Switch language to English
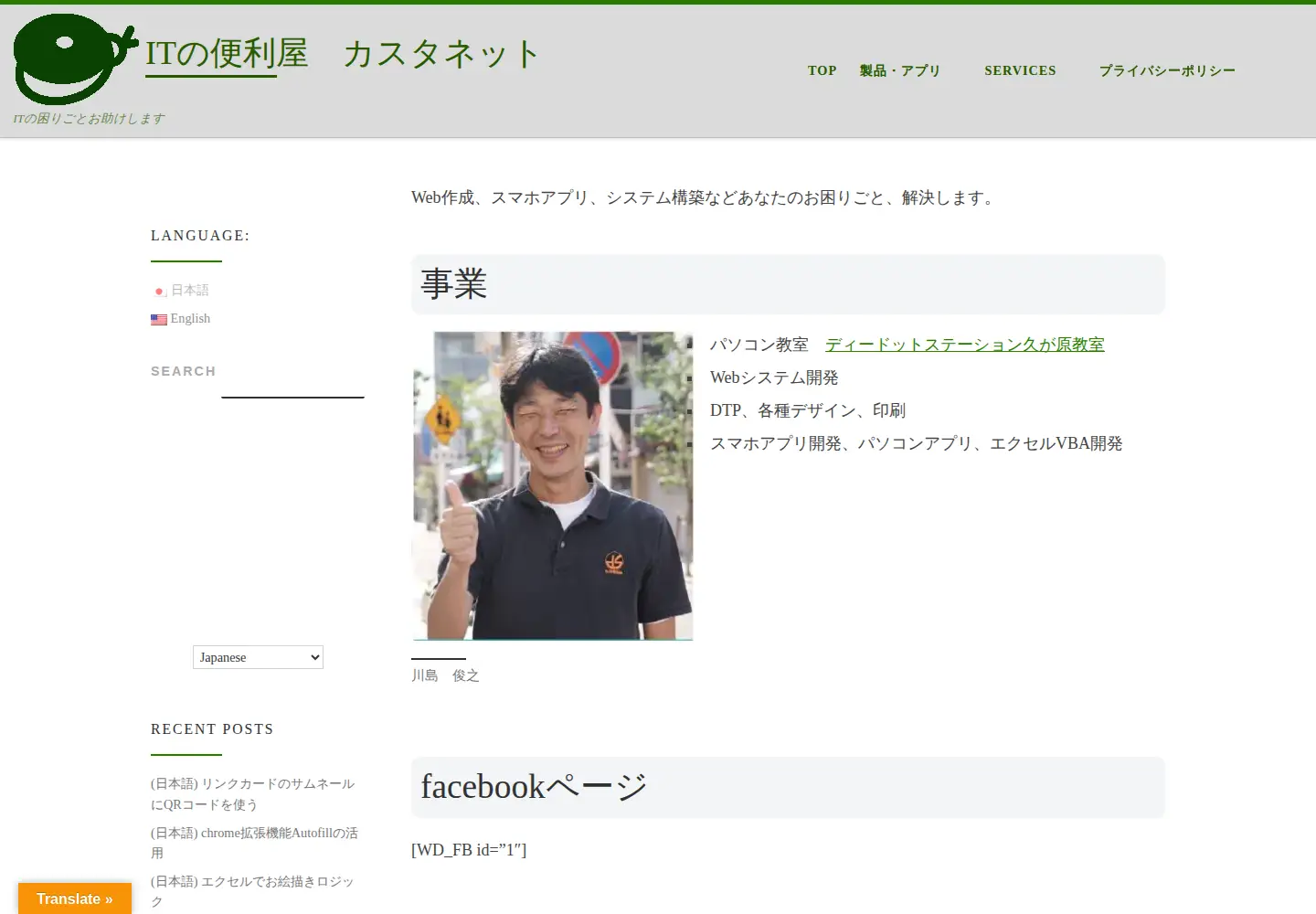 190,318
